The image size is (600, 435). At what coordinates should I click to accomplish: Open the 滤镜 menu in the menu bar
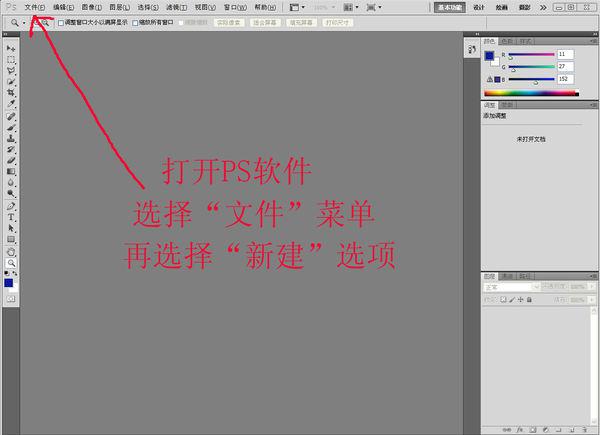pos(172,7)
